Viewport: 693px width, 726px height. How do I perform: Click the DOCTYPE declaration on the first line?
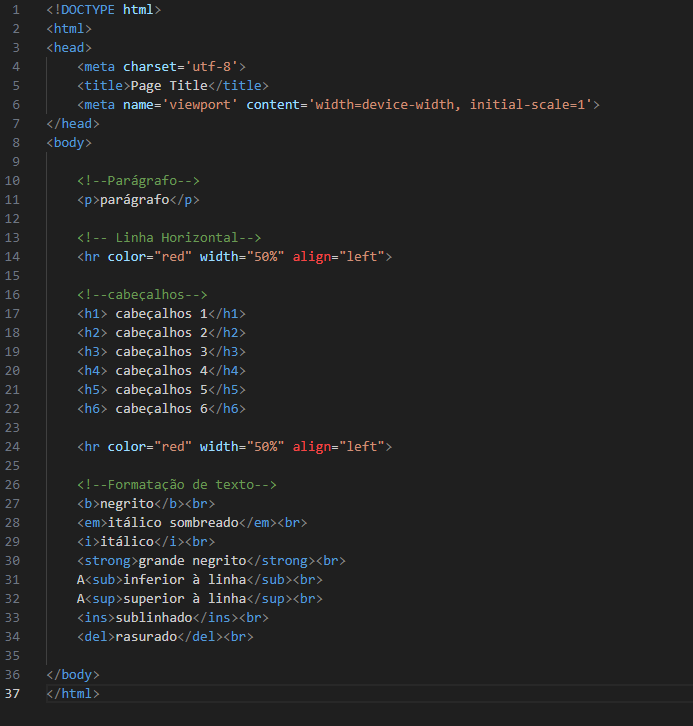click(x=103, y=9)
